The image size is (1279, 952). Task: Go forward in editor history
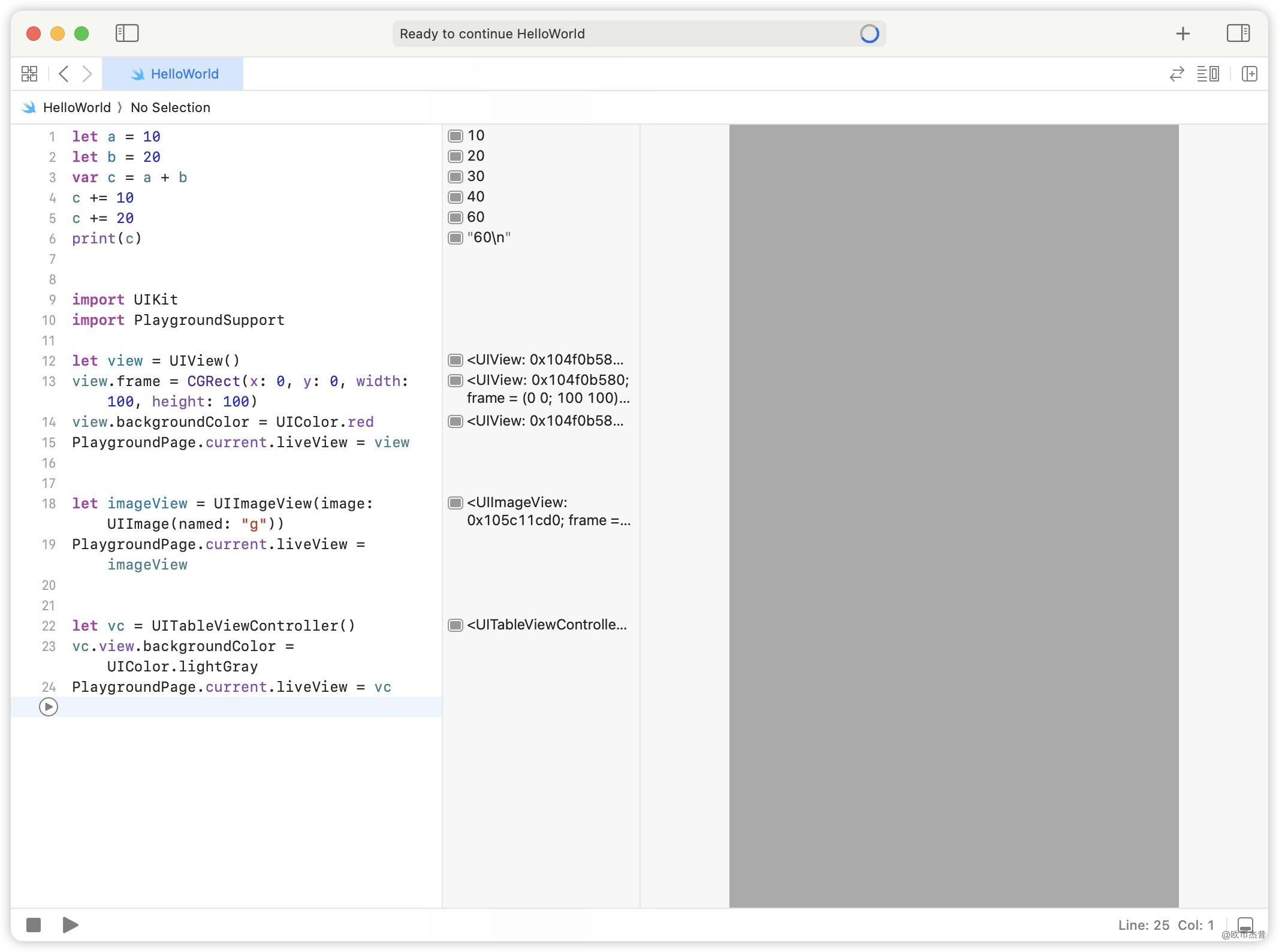click(88, 74)
